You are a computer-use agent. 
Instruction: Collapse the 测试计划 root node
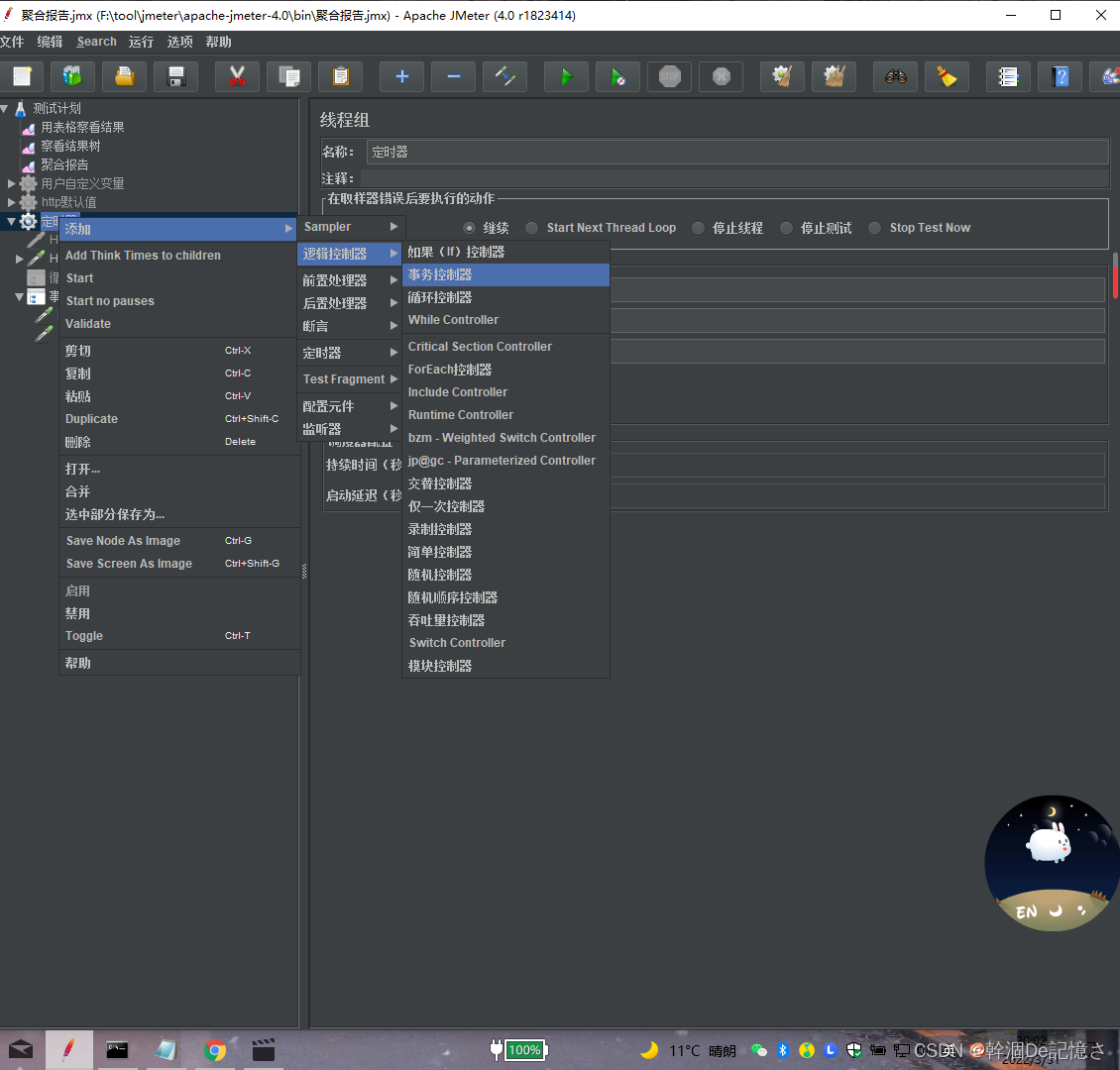(x=5, y=109)
